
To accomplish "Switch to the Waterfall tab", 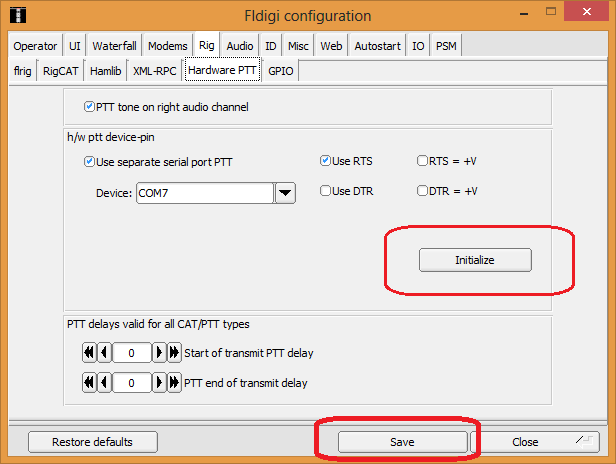I will pos(115,46).
